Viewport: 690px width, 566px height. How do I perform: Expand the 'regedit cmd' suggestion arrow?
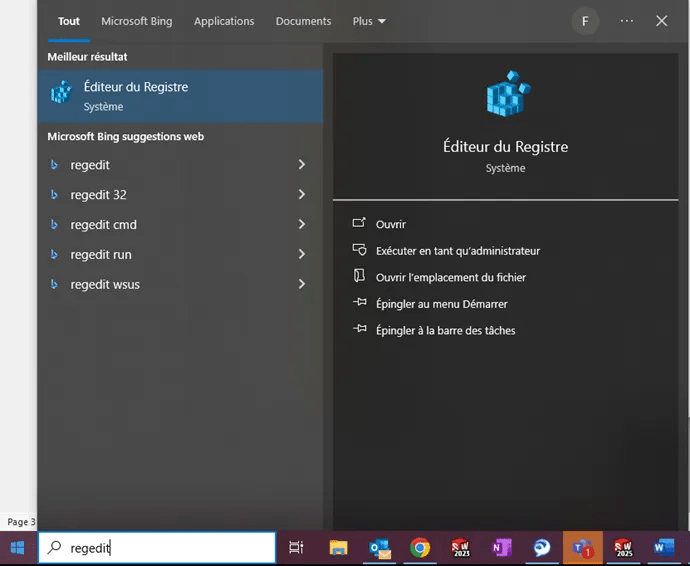302,225
